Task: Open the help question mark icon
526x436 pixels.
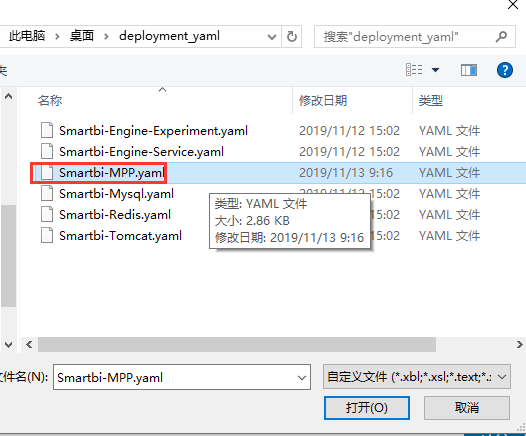Action: (505, 70)
